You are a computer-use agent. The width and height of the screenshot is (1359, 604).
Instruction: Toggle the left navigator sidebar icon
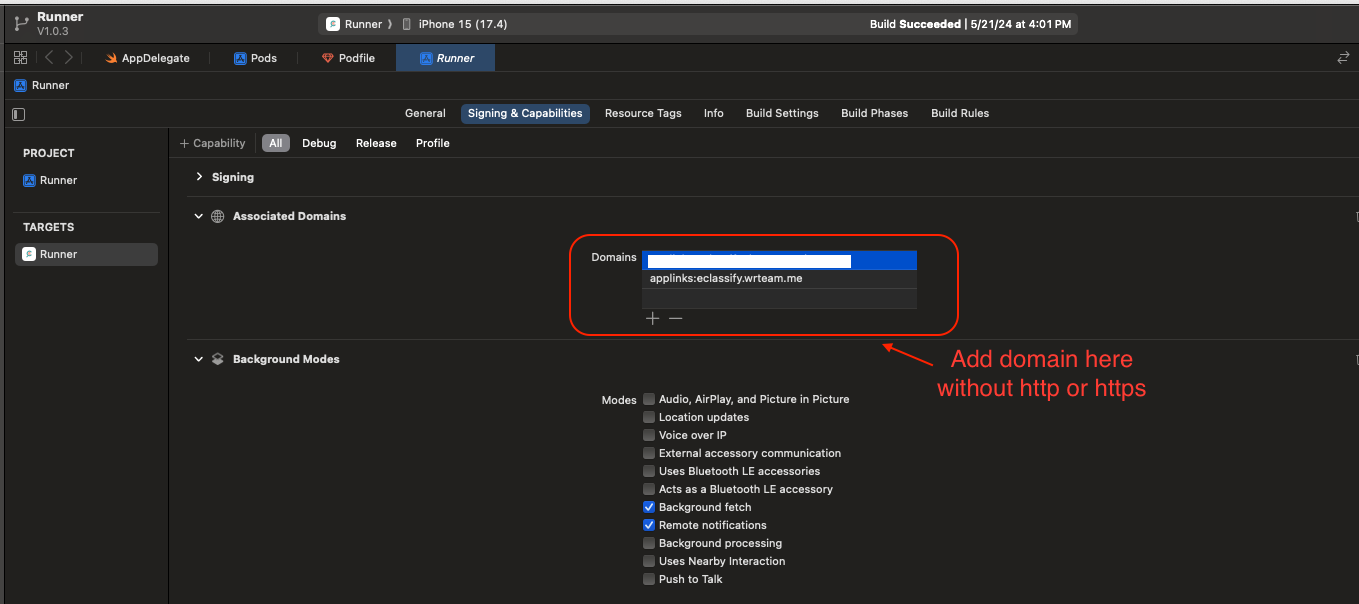17,114
